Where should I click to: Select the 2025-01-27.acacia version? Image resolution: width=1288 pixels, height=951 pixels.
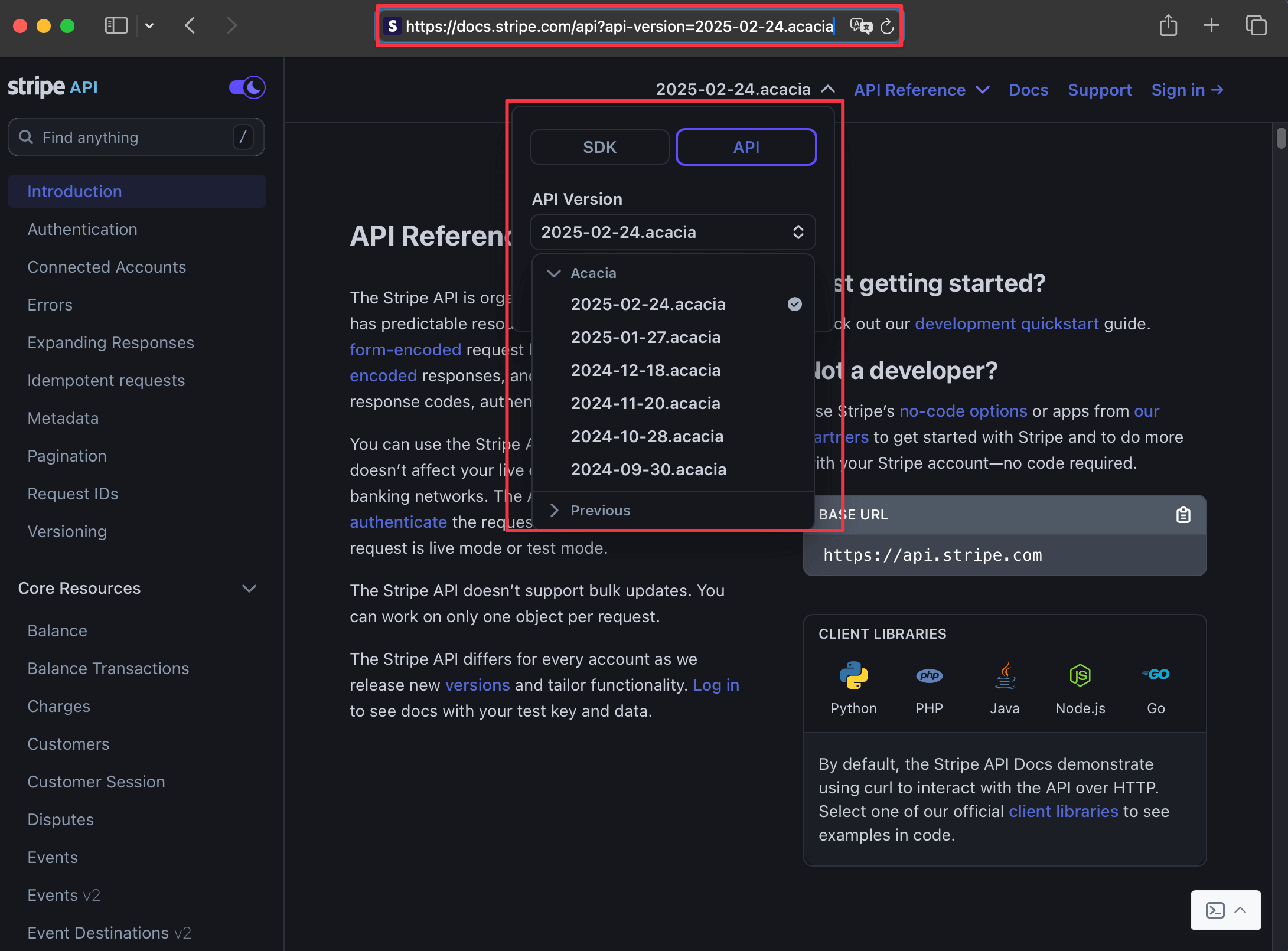645,337
